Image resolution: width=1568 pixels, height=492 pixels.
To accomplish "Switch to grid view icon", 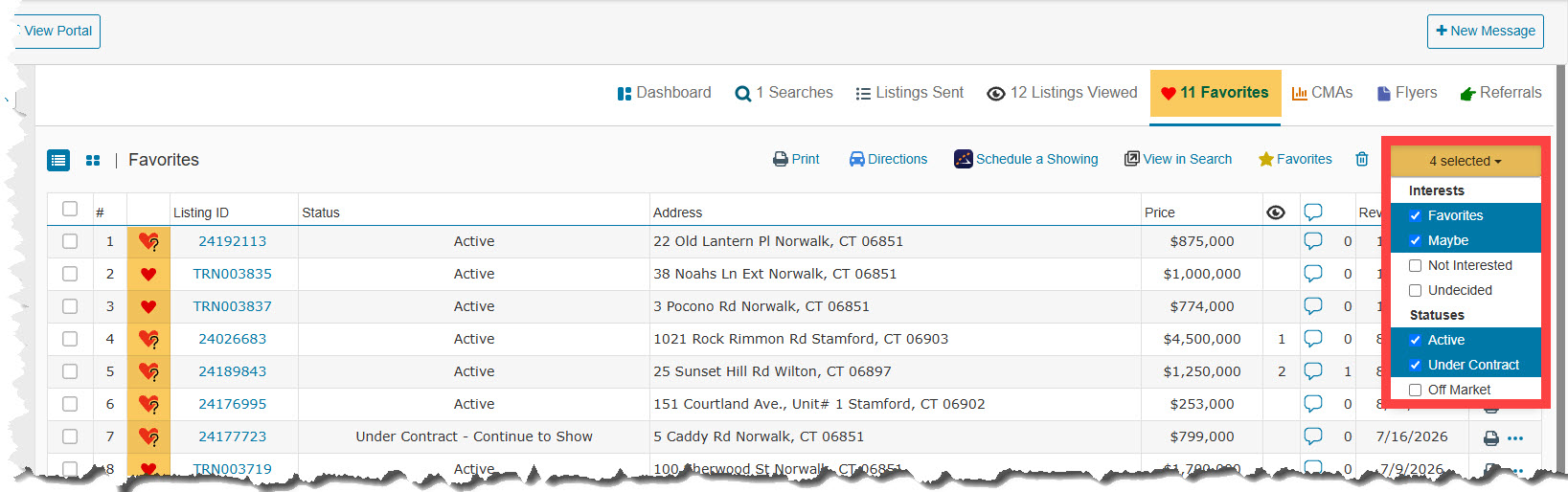I will point(93,160).
